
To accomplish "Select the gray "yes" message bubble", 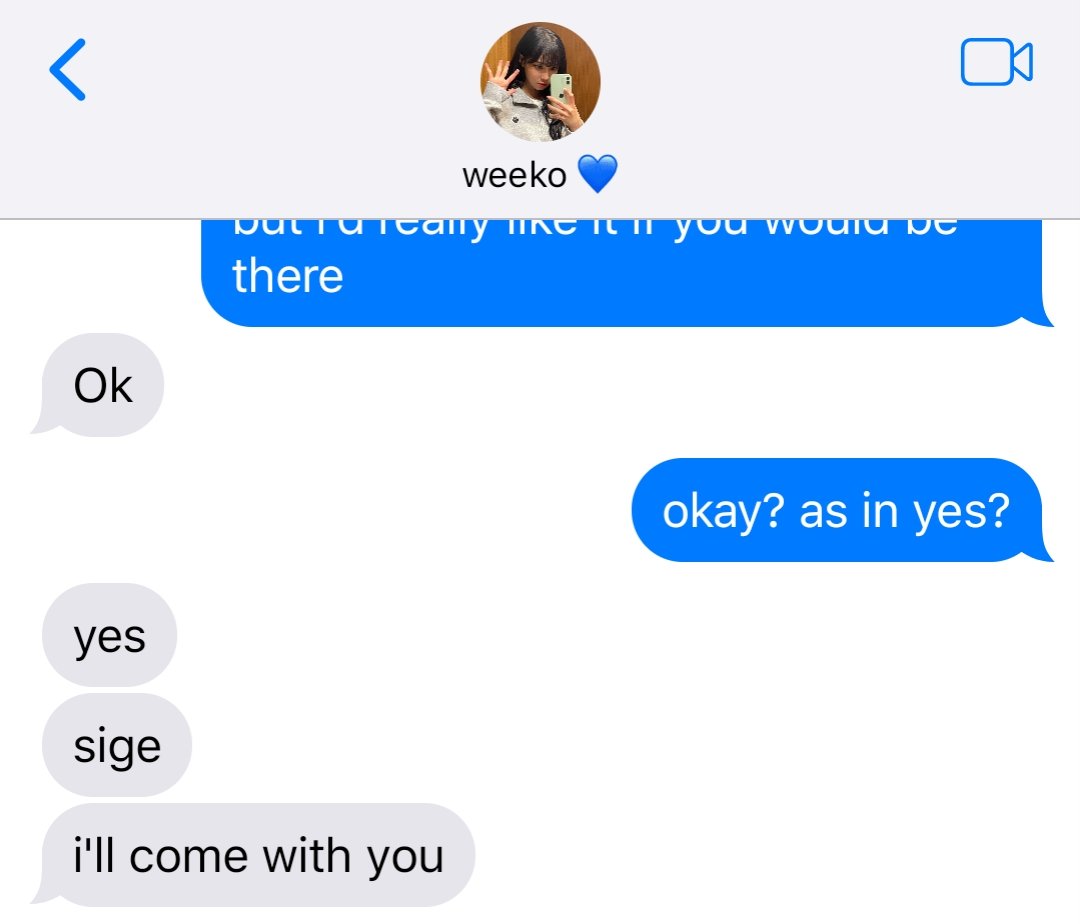I will [x=110, y=635].
